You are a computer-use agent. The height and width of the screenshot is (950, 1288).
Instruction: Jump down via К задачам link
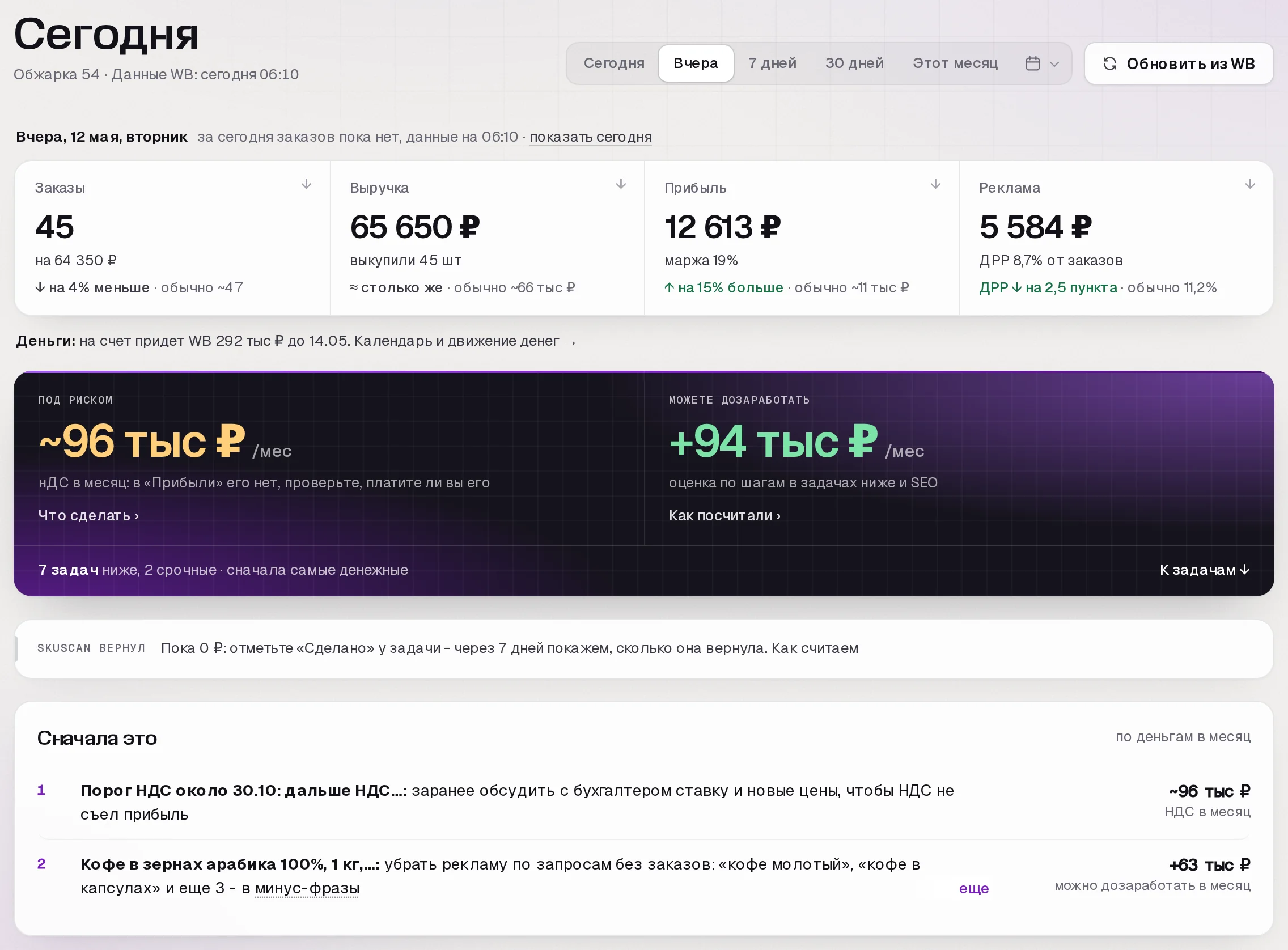point(1205,570)
